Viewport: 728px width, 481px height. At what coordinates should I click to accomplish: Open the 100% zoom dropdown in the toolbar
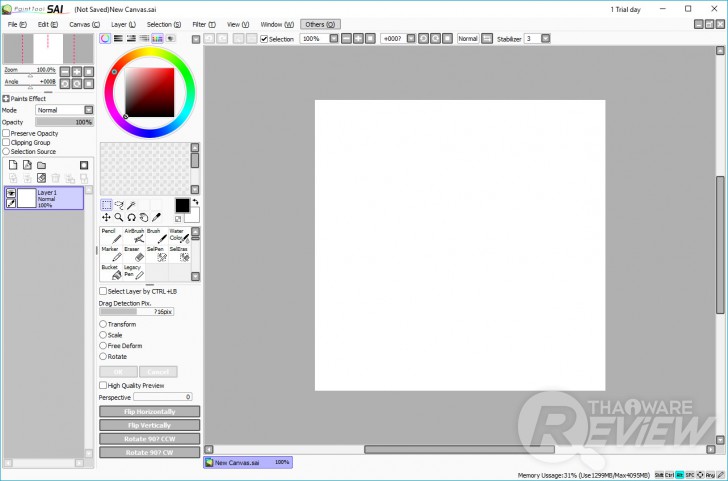334,39
